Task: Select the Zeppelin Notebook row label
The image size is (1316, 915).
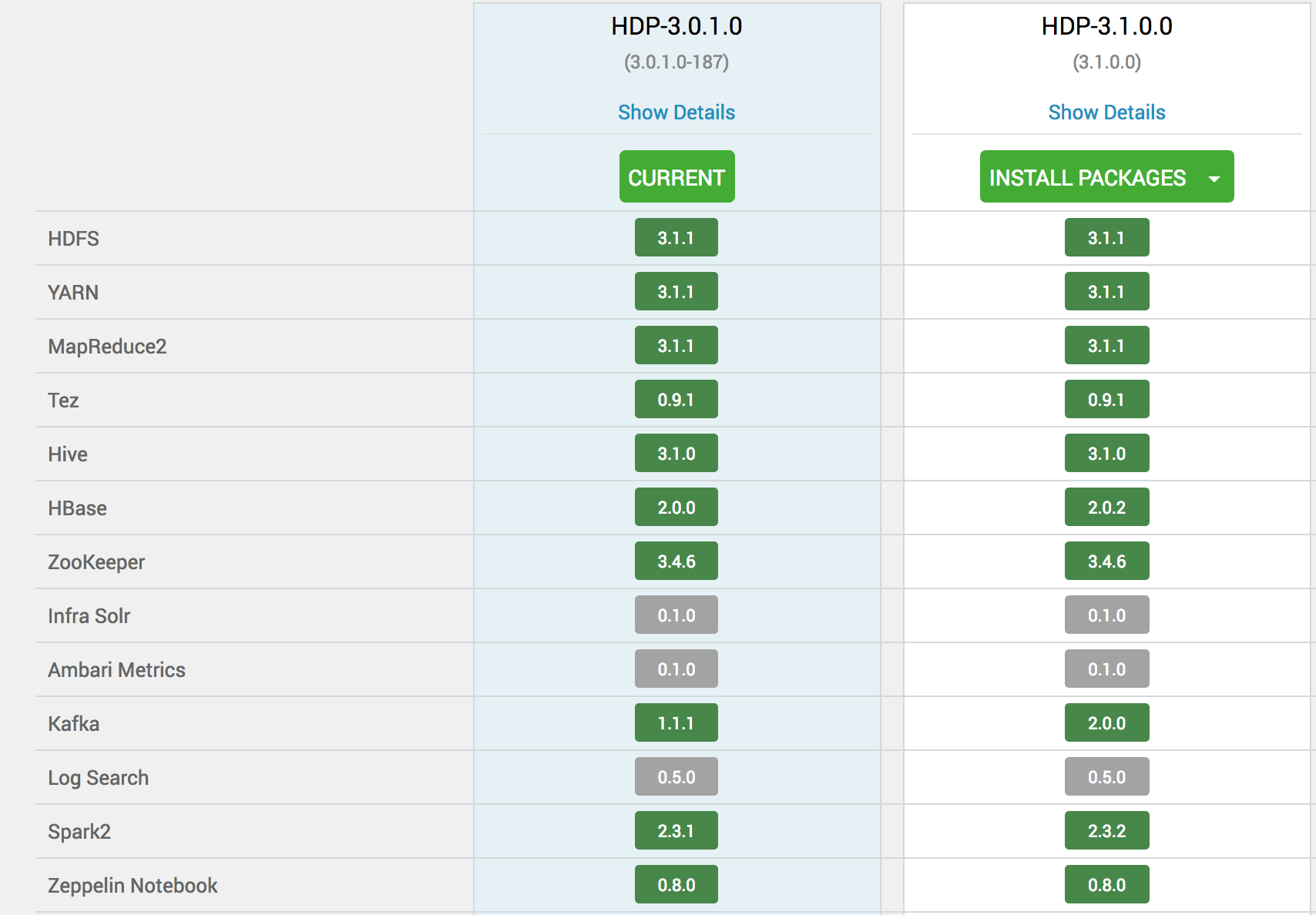Action: pyautogui.click(x=133, y=886)
